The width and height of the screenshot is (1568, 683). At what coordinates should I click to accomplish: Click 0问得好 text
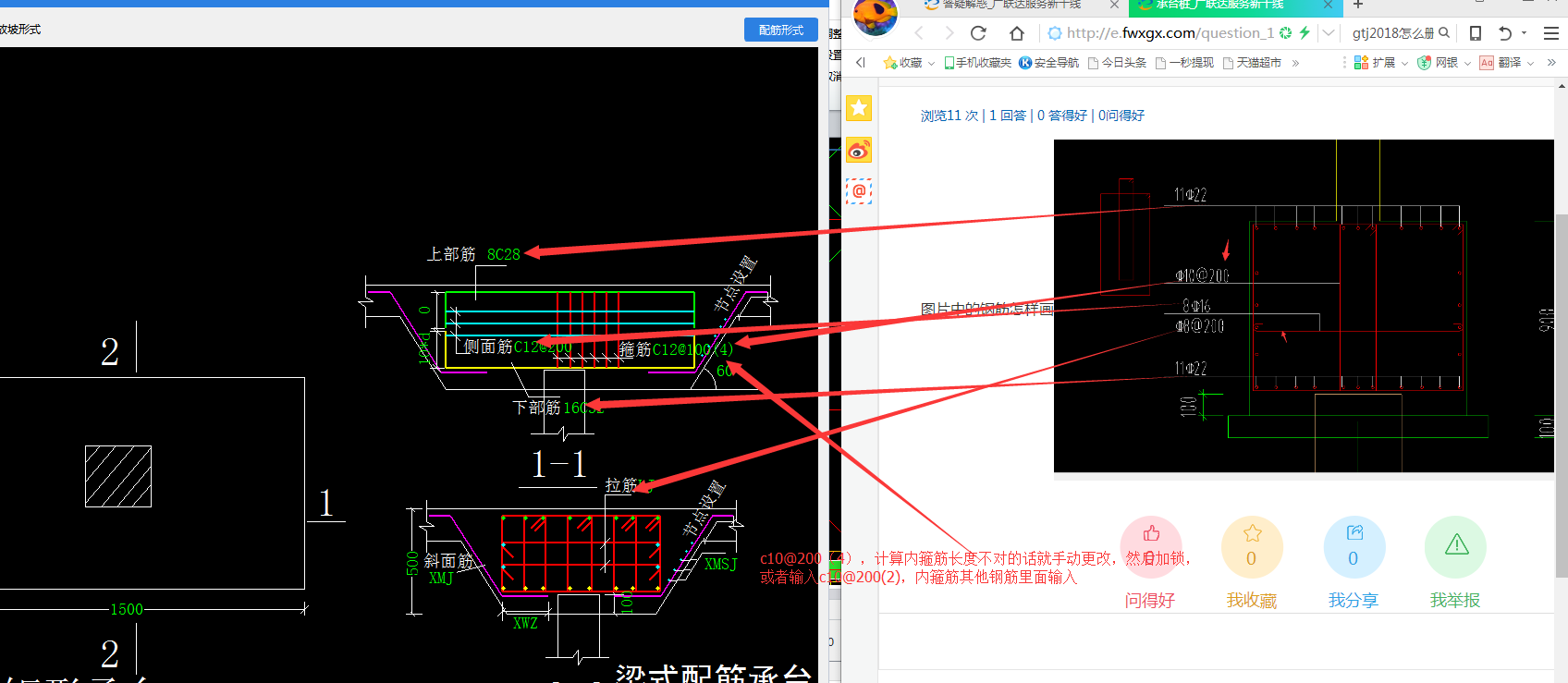[x=1121, y=116]
